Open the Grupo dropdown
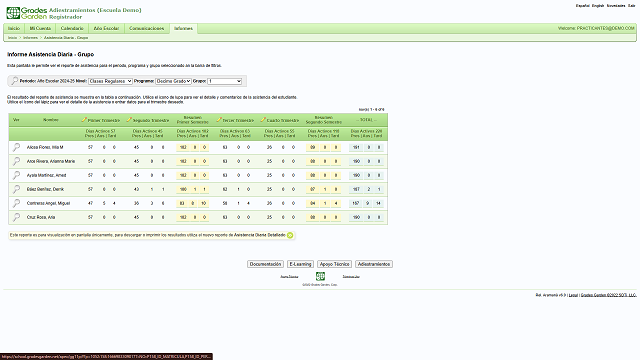The image size is (640, 360). point(224,81)
